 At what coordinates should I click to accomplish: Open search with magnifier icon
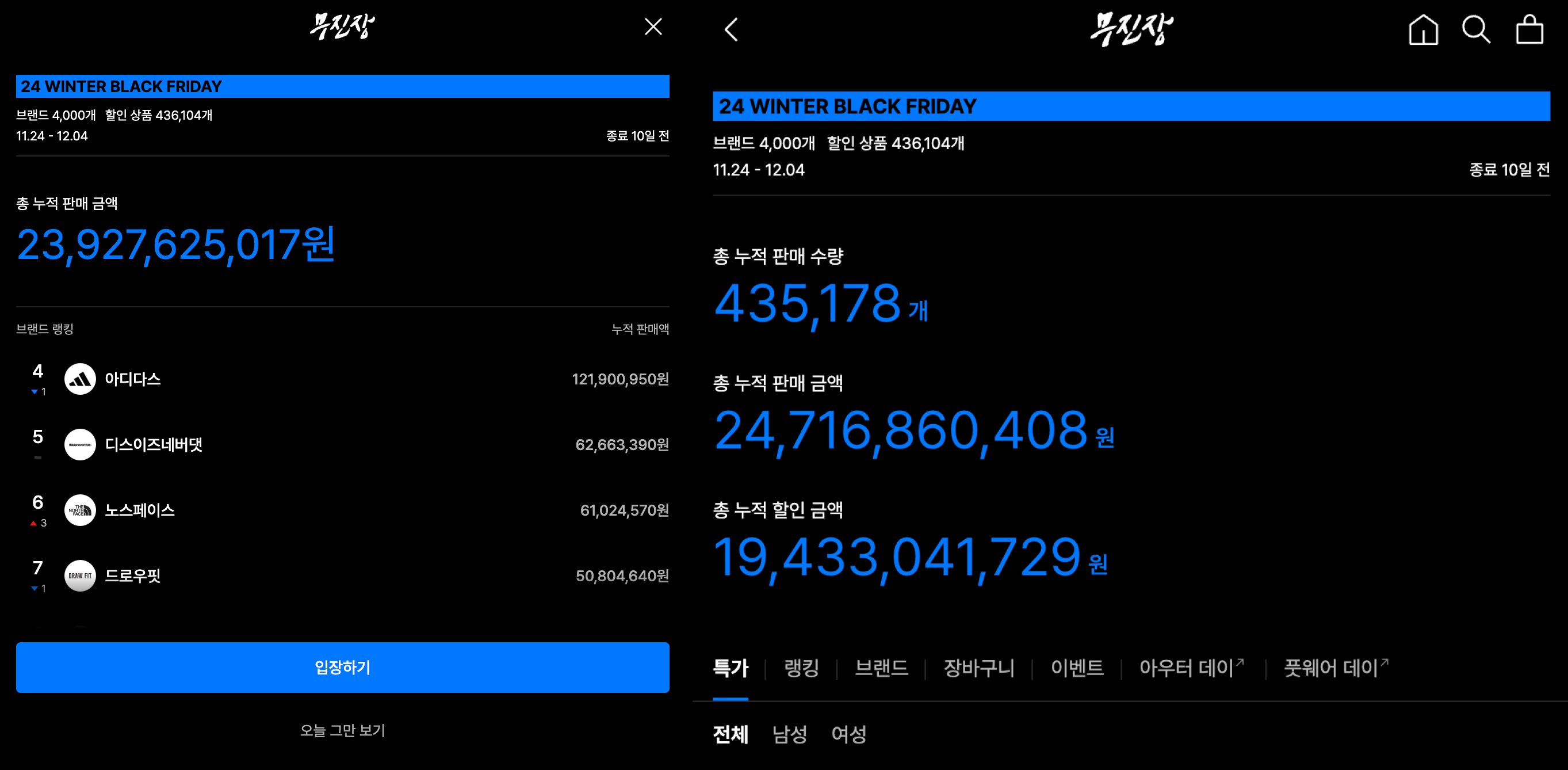[1475, 29]
